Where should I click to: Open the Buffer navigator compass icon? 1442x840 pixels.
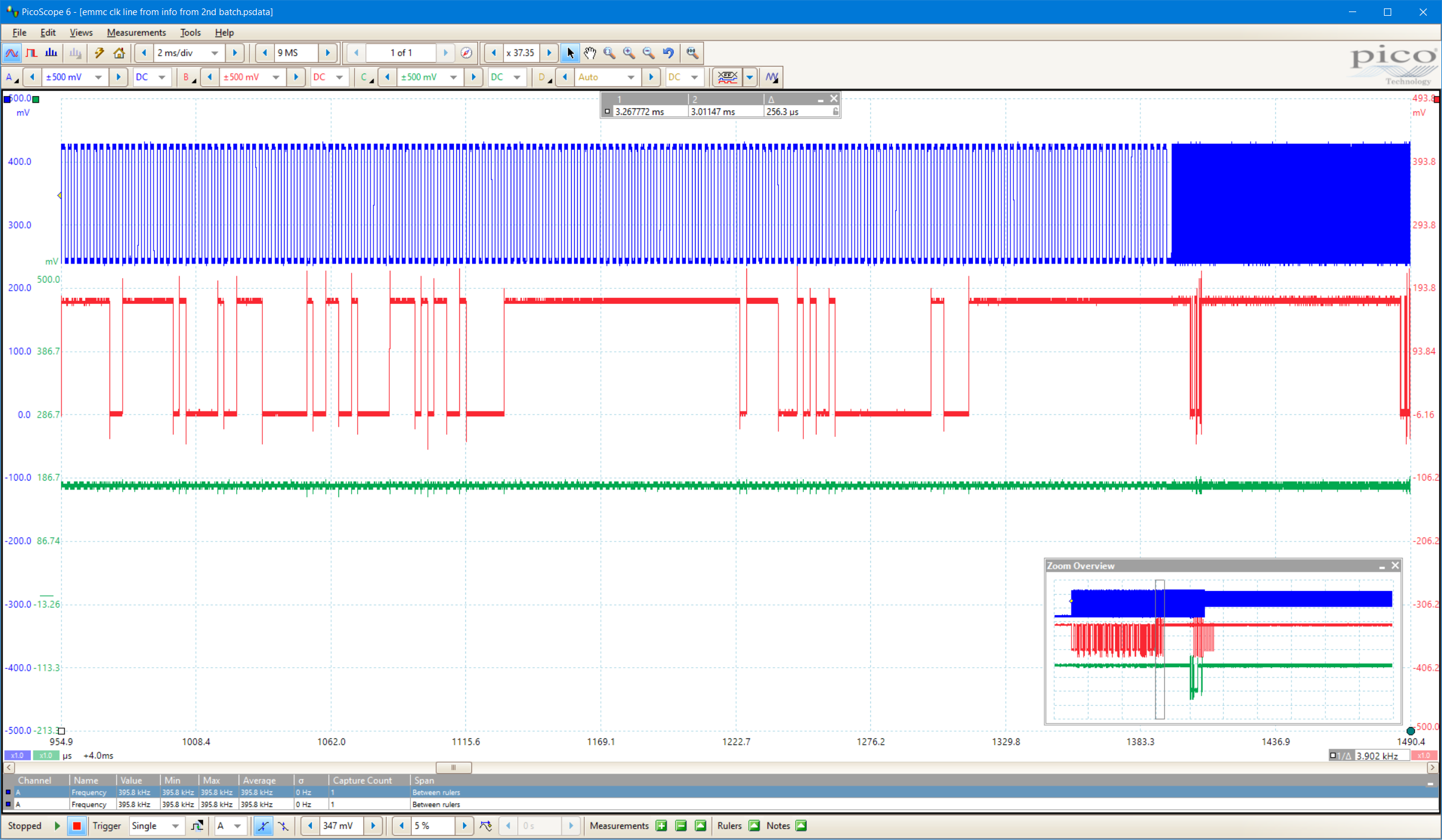pyautogui.click(x=466, y=53)
